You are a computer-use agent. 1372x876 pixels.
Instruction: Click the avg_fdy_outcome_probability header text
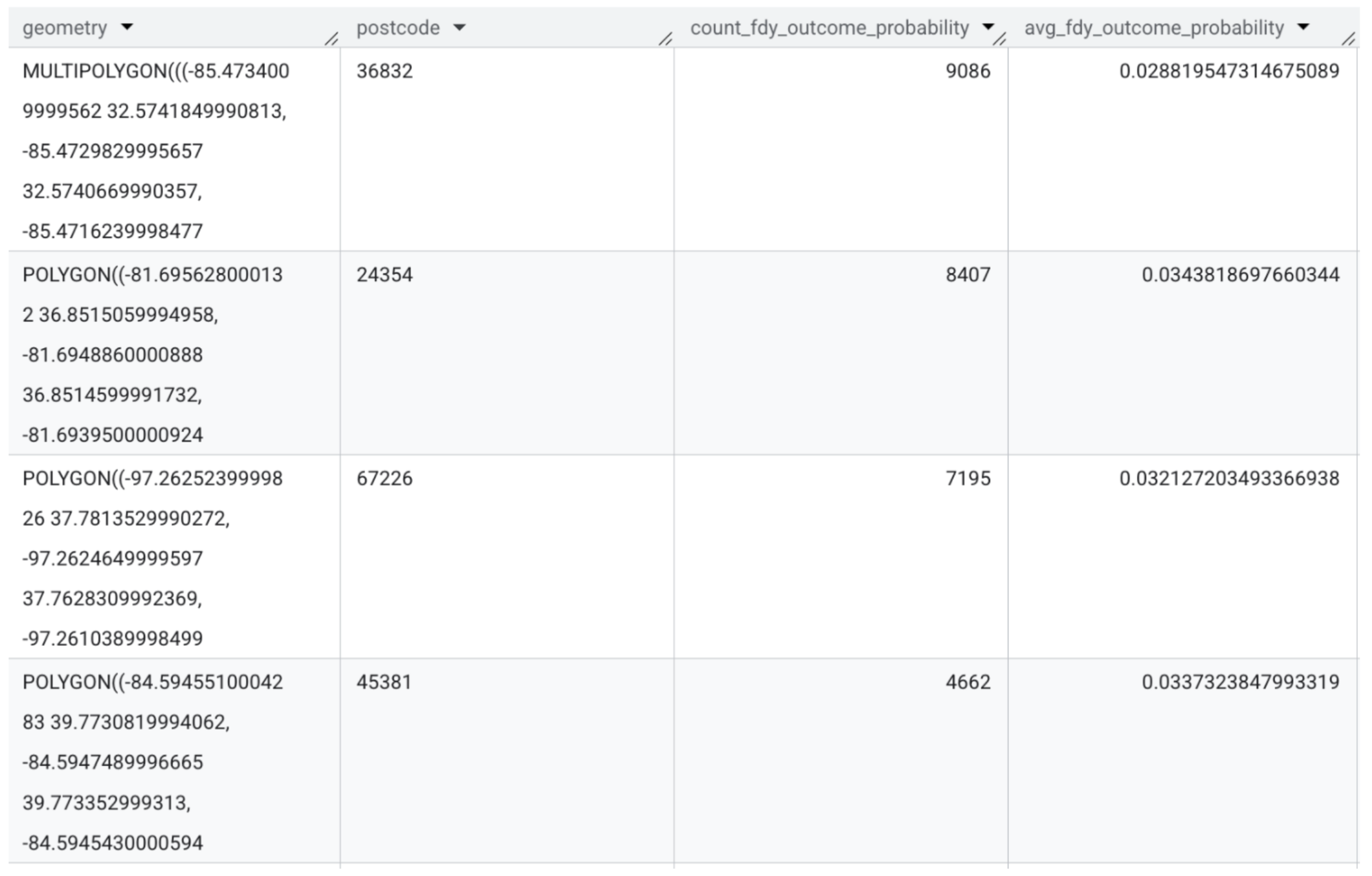1154,28
